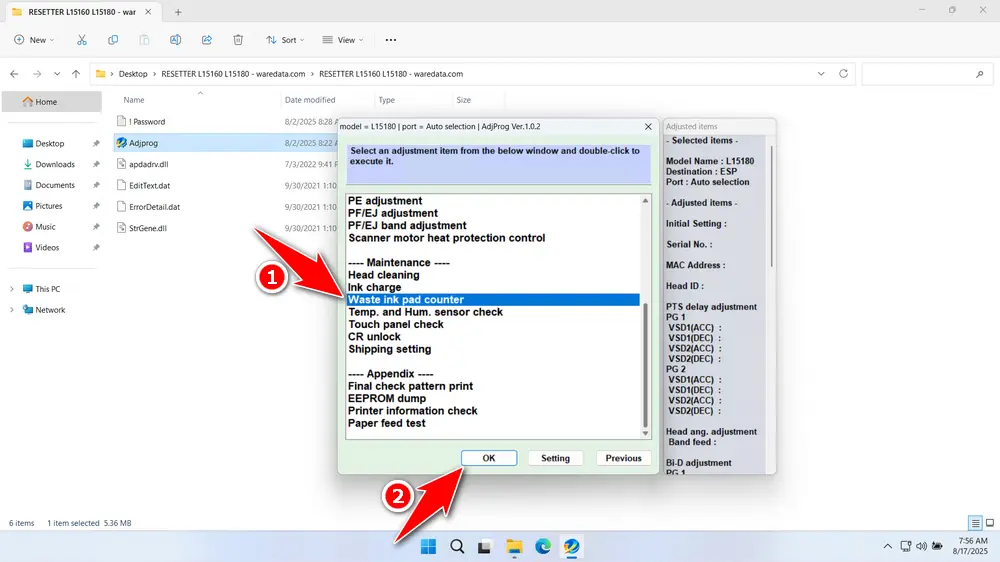The width and height of the screenshot is (1000, 562).
Task: Open the Sort dropdown
Action: click(x=285, y=40)
